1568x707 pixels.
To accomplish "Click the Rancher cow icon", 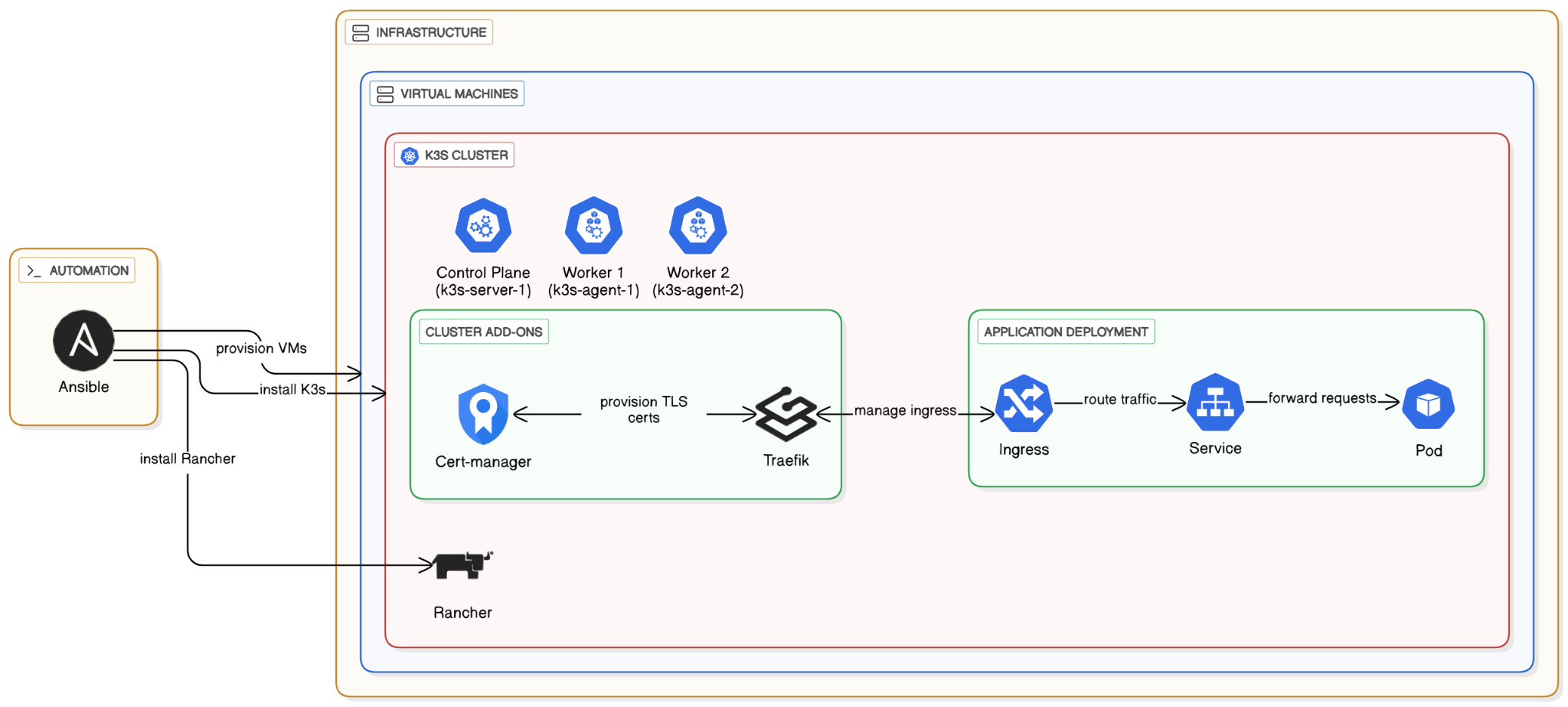I will [463, 565].
